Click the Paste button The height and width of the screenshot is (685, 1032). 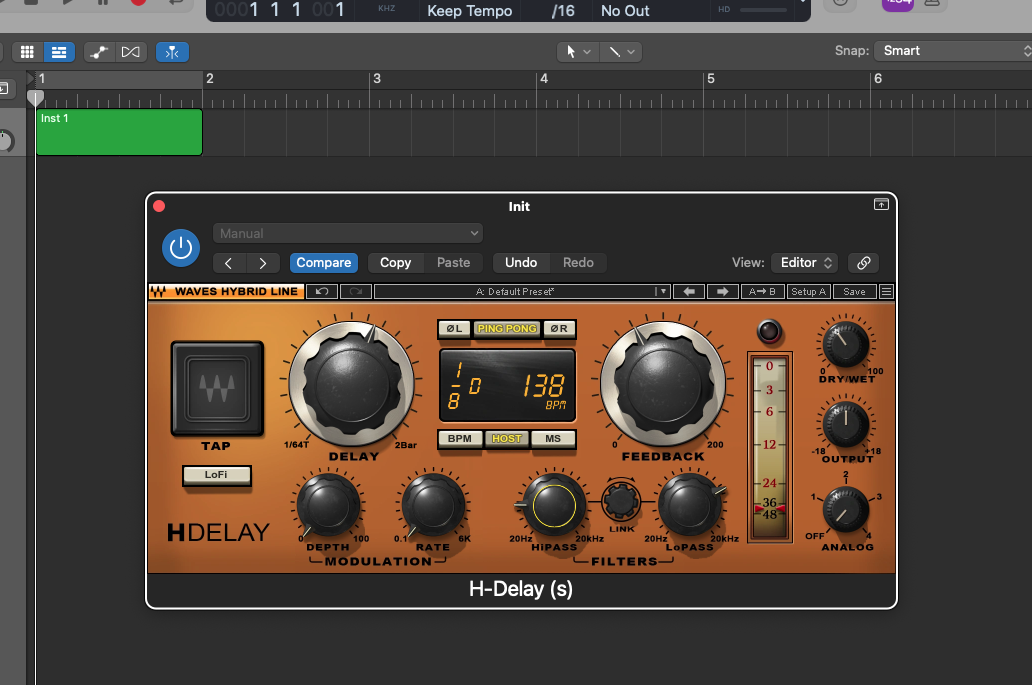pos(453,263)
